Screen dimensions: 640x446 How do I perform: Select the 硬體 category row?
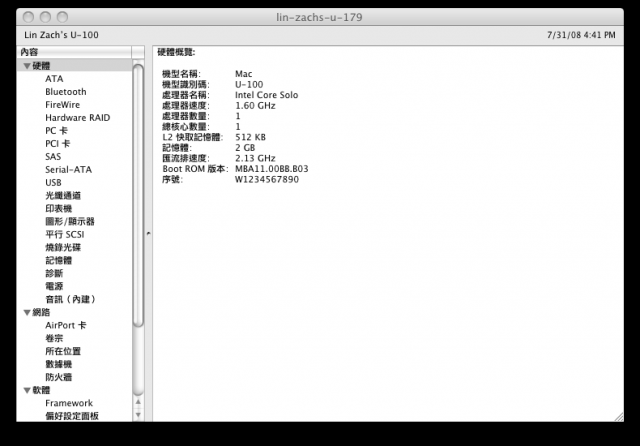pyautogui.click(x=74, y=66)
